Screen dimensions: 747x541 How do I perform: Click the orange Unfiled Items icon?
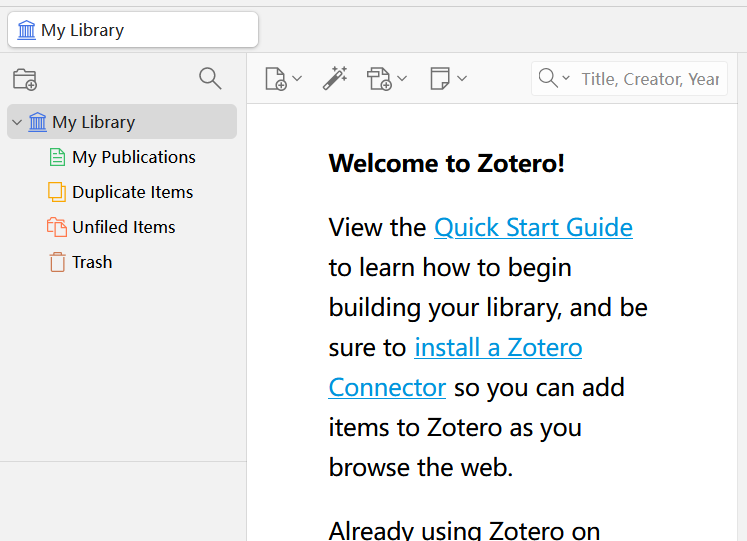click(x=57, y=227)
